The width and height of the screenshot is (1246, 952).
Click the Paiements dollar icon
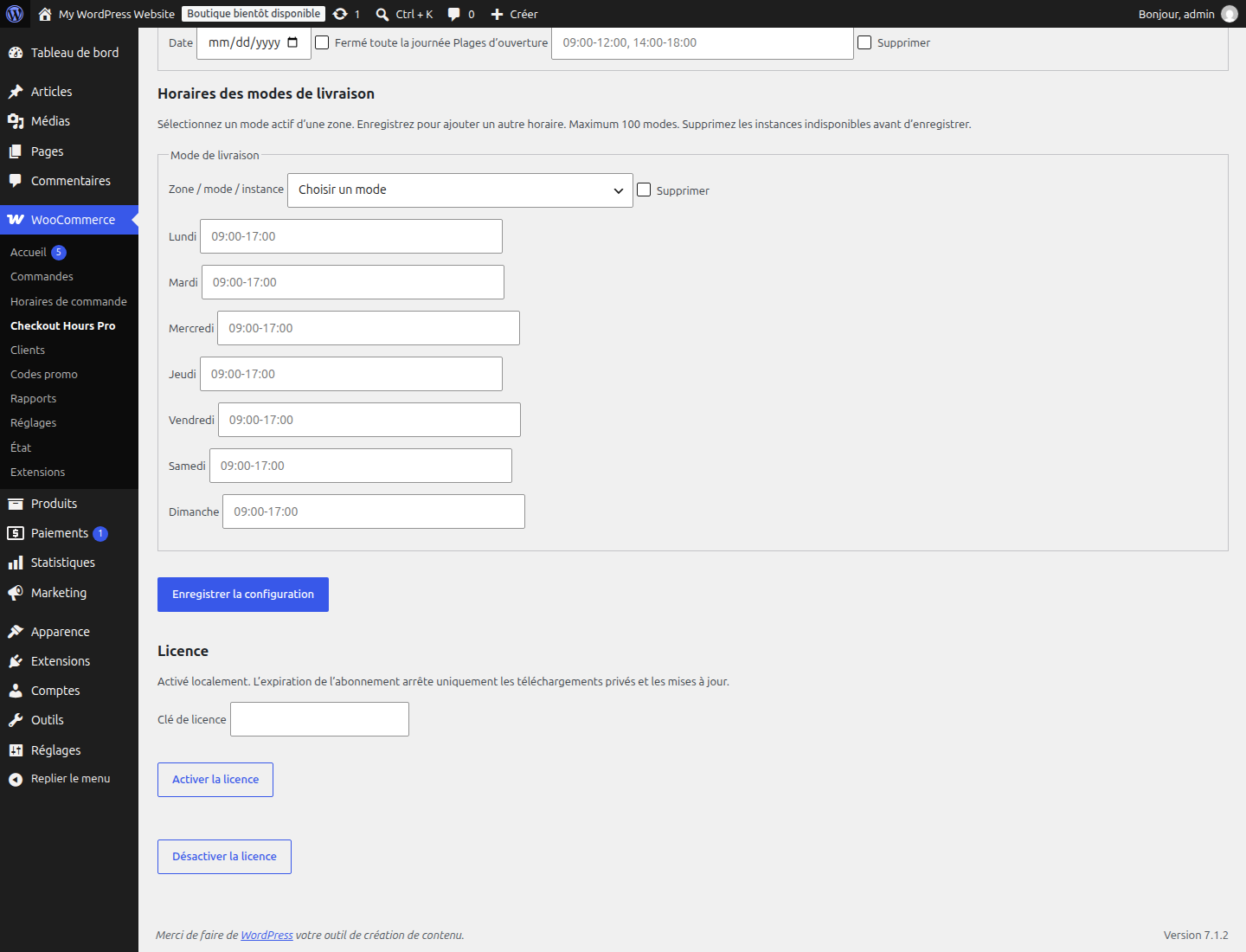click(x=16, y=533)
